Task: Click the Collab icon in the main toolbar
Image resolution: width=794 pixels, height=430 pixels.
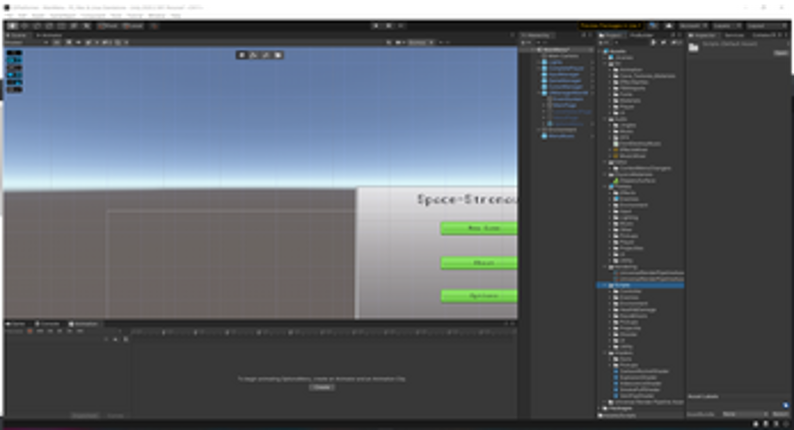Action: [x=654, y=26]
